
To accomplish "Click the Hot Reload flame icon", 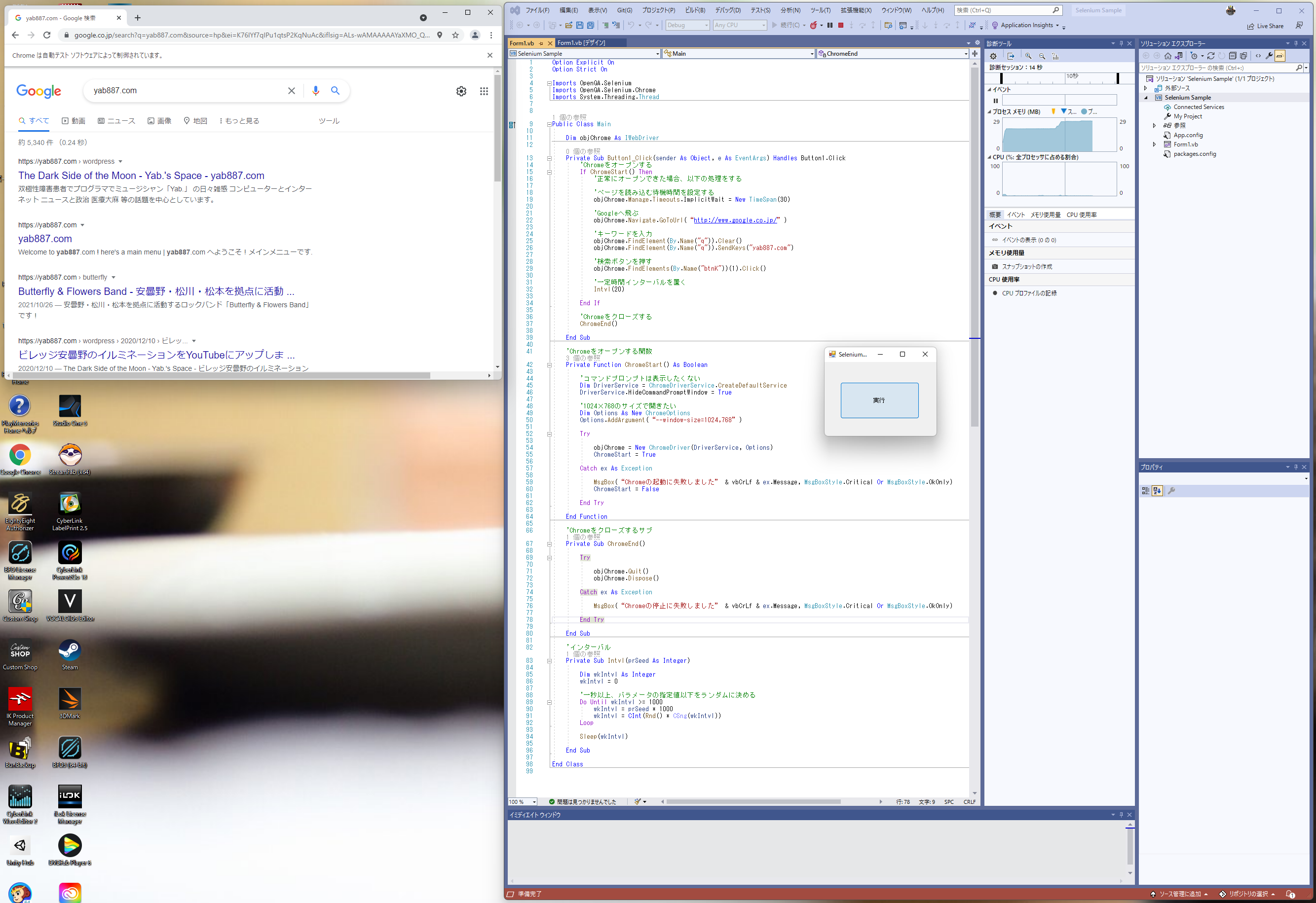I will point(814,26).
